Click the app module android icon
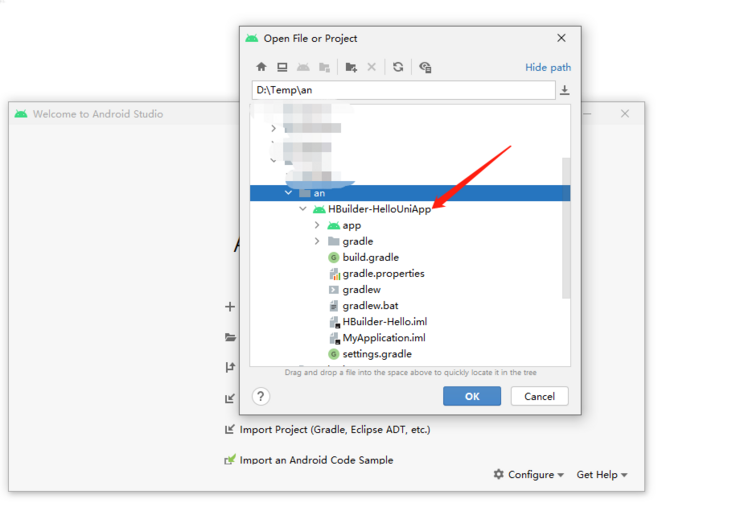The width and height of the screenshot is (732, 532). click(333, 225)
